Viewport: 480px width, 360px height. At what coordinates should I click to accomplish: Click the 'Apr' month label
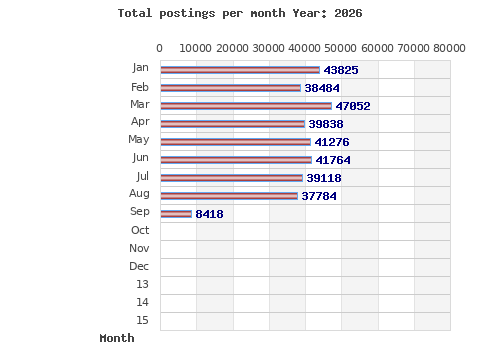[x=140, y=122]
